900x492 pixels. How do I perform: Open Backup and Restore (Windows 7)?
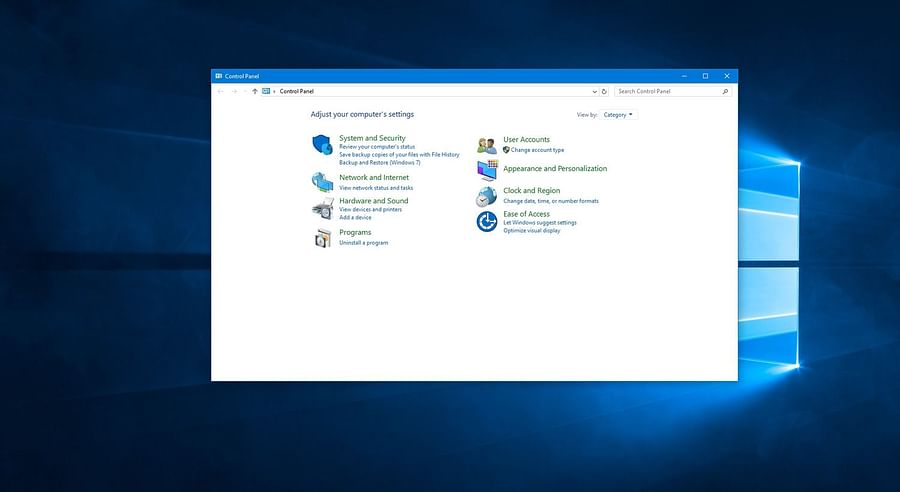point(379,162)
